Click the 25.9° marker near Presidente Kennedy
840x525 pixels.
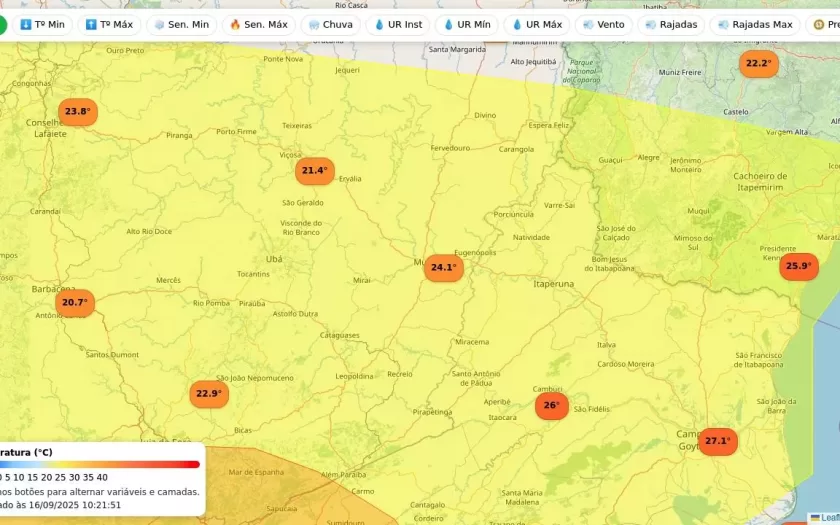coord(798,266)
